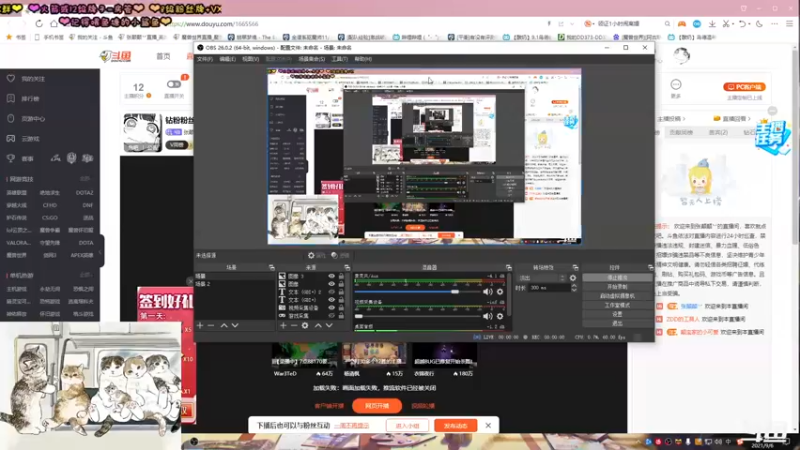Mute the video capture device audio speaker icon

(488, 316)
